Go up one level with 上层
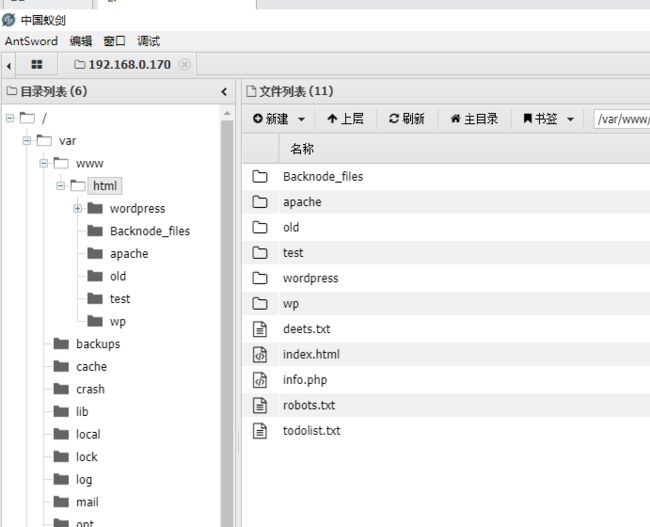The width and height of the screenshot is (650, 527). 345,119
